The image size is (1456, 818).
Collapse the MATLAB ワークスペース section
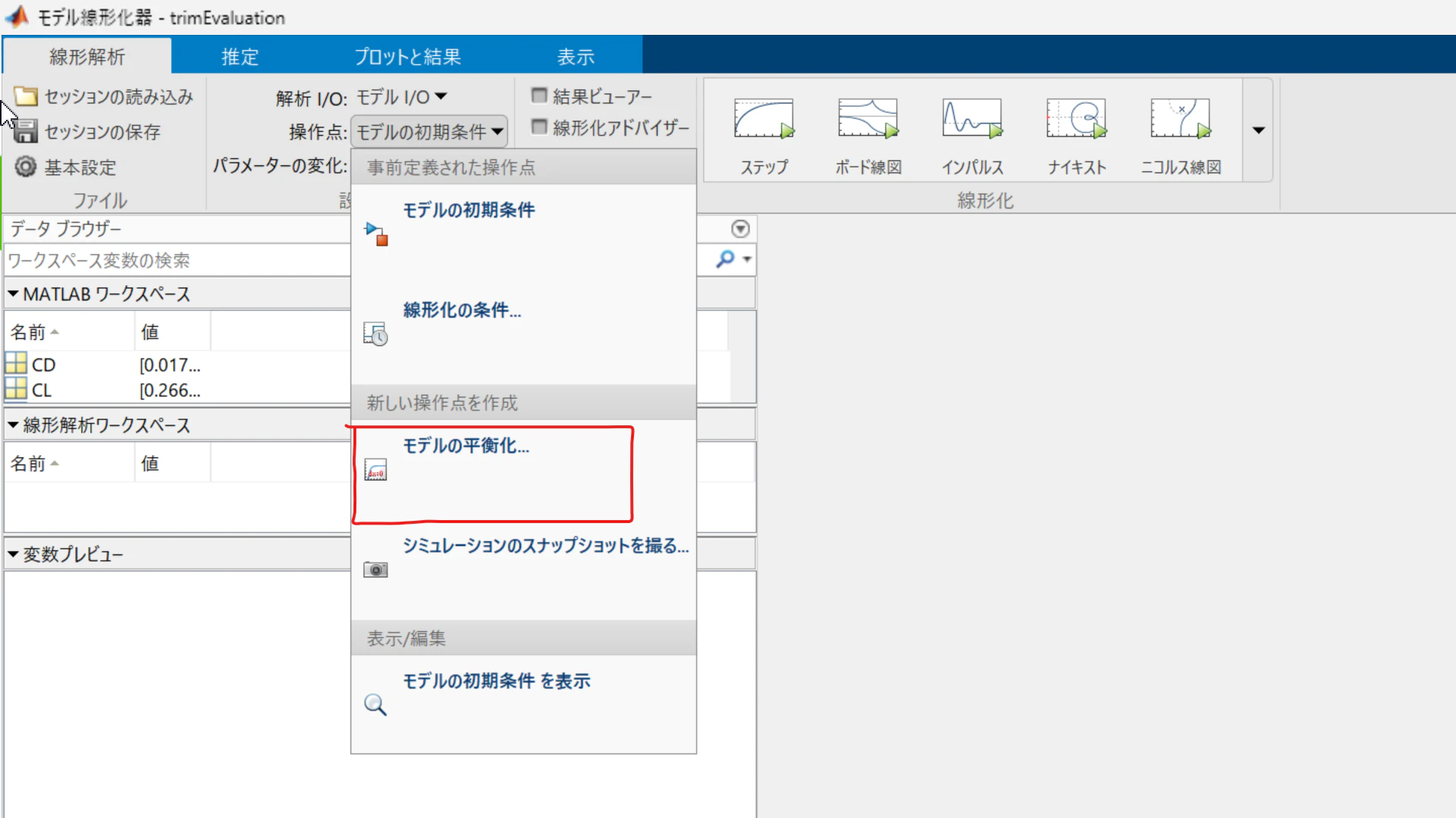pos(12,293)
